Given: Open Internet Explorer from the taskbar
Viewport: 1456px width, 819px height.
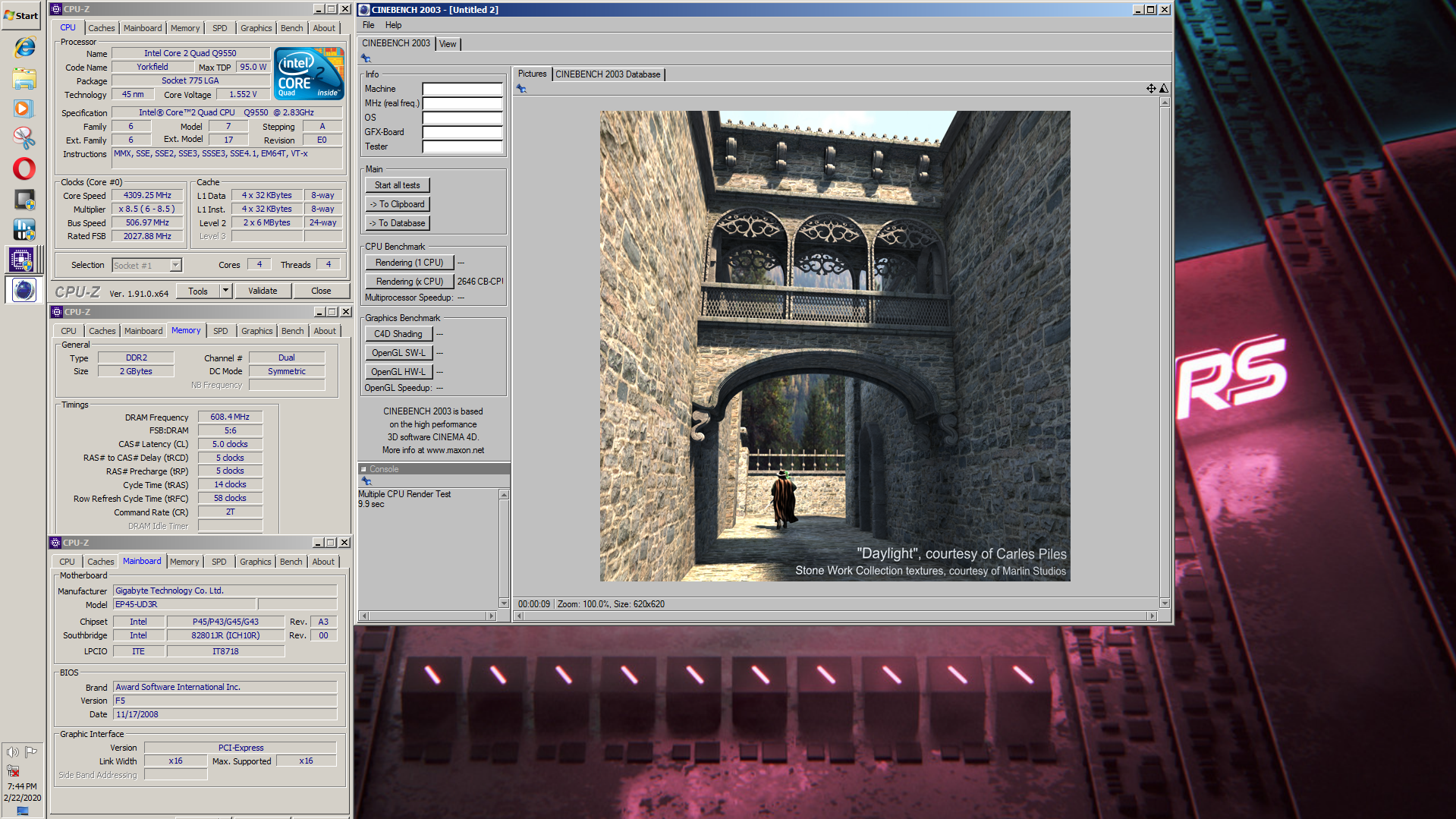Looking at the screenshot, I should point(24,47).
